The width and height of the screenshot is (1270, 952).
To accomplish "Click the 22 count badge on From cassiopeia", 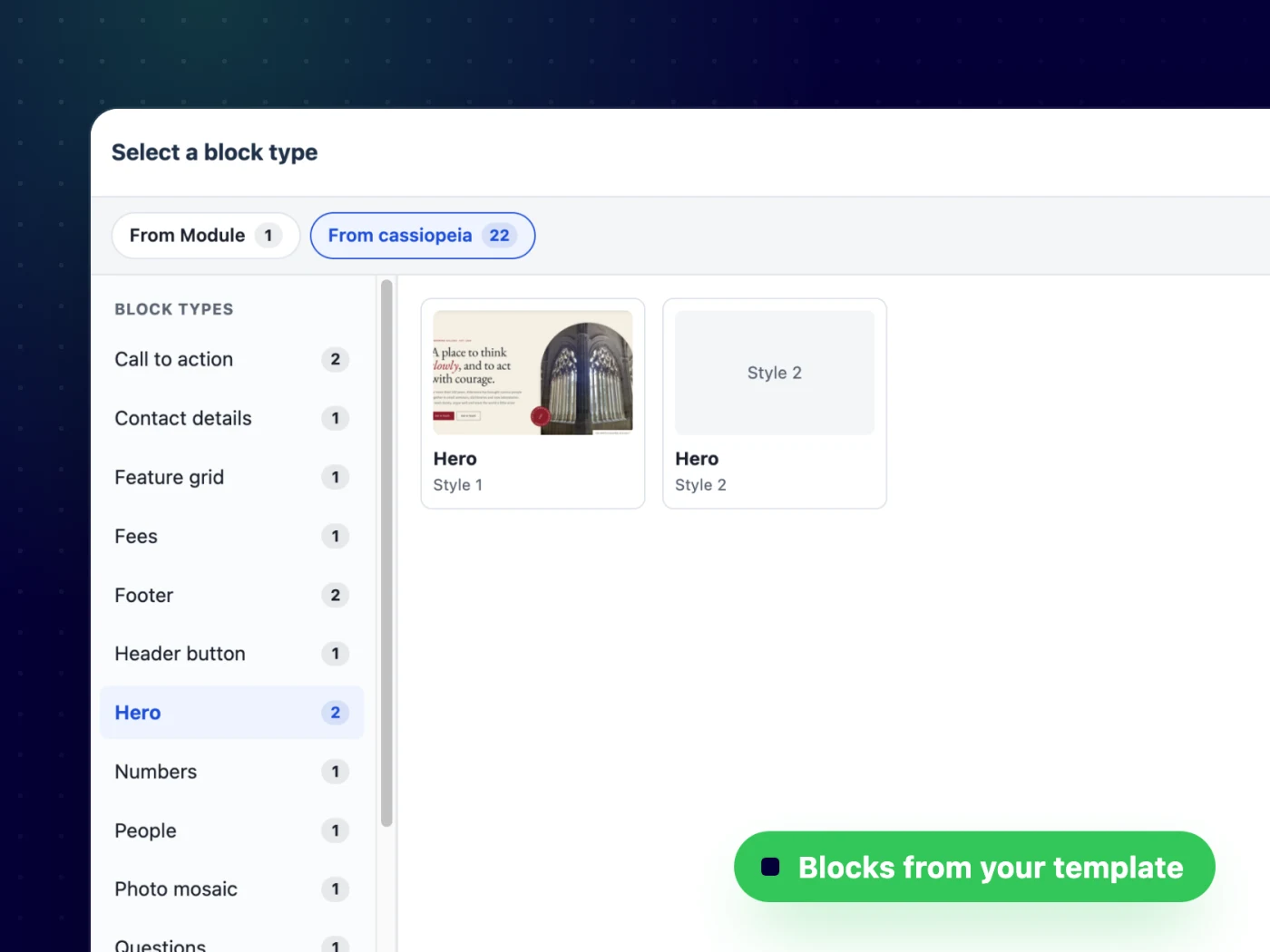I will [499, 236].
